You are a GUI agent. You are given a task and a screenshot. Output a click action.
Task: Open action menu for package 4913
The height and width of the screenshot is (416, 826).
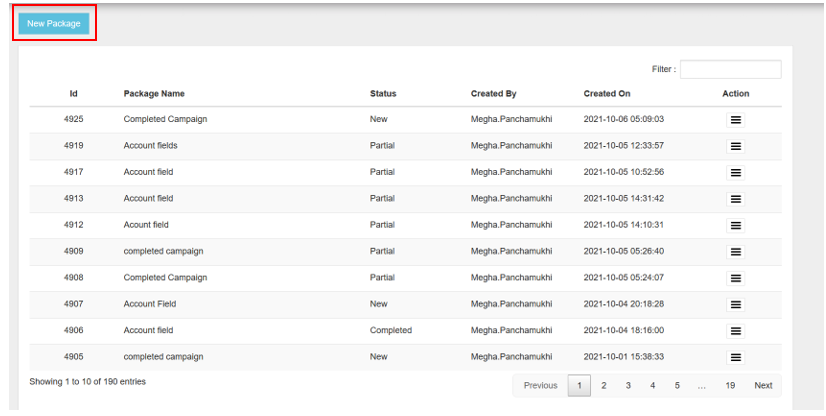tap(735, 199)
